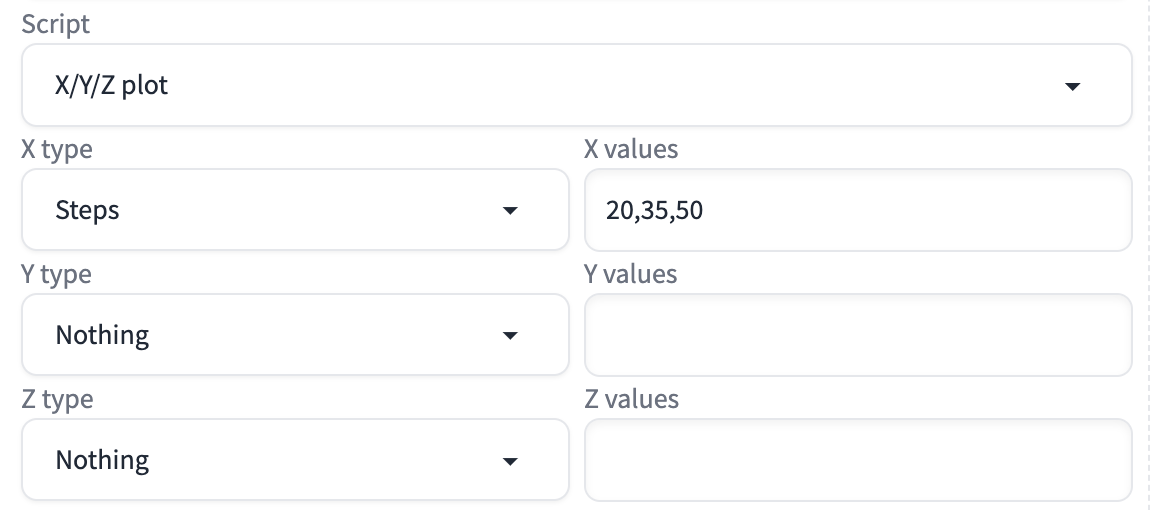Click into the empty Y values field
1153x510 pixels.
tap(857, 335)
